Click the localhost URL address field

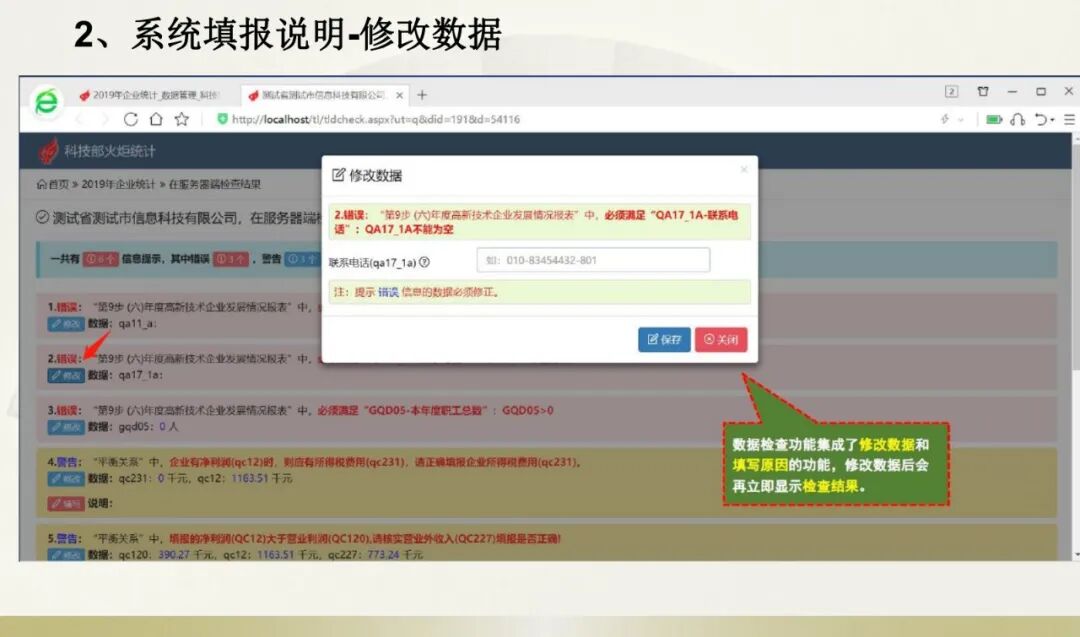(x=376, y=119)
